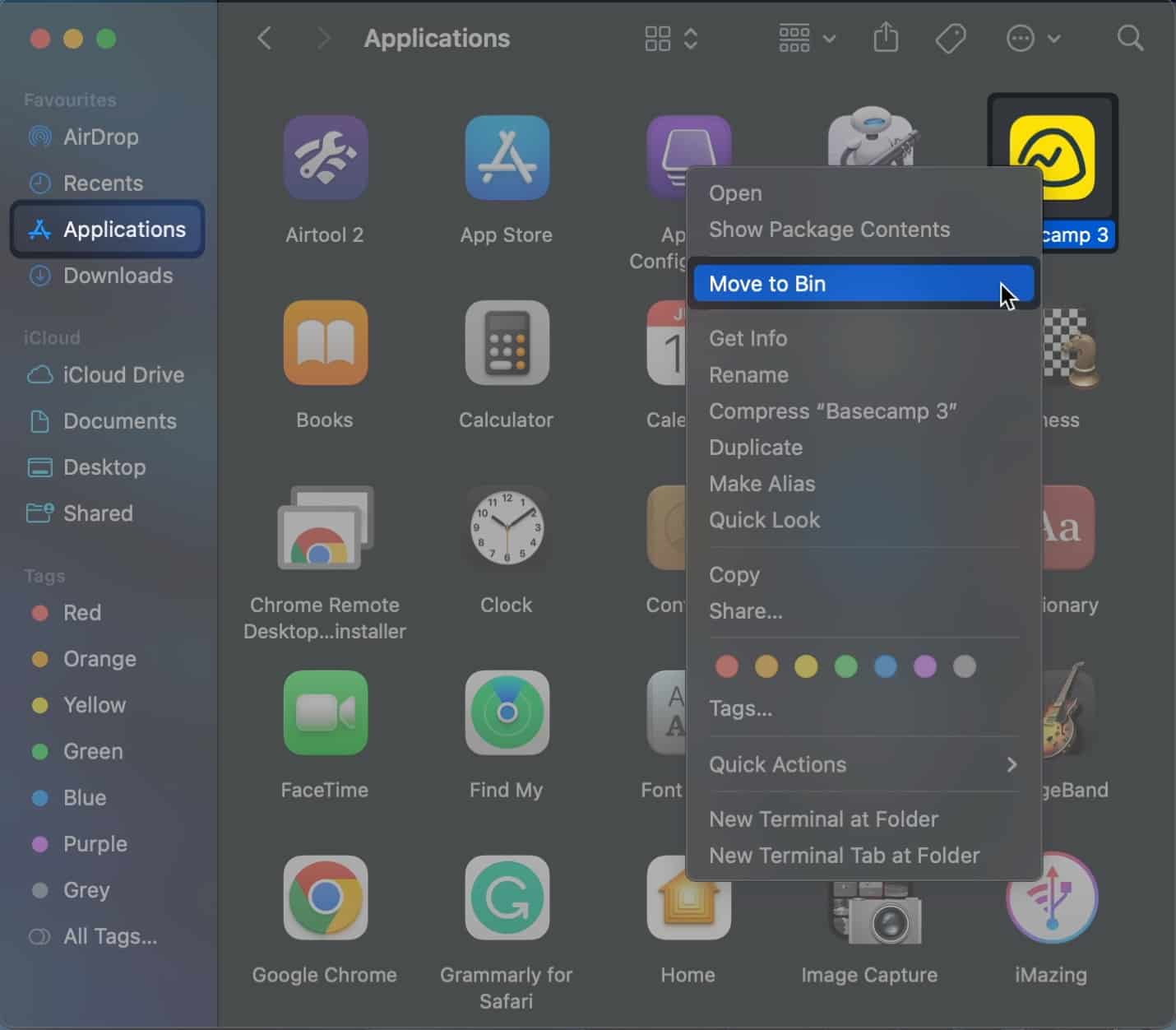Open the Airtool 2 app icon

point(325,157)
